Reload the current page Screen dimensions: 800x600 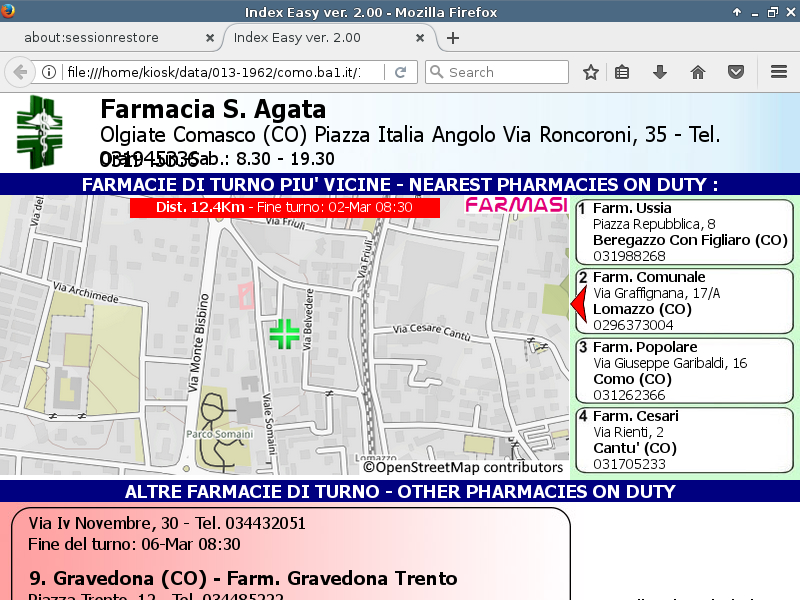pos(400,72)
